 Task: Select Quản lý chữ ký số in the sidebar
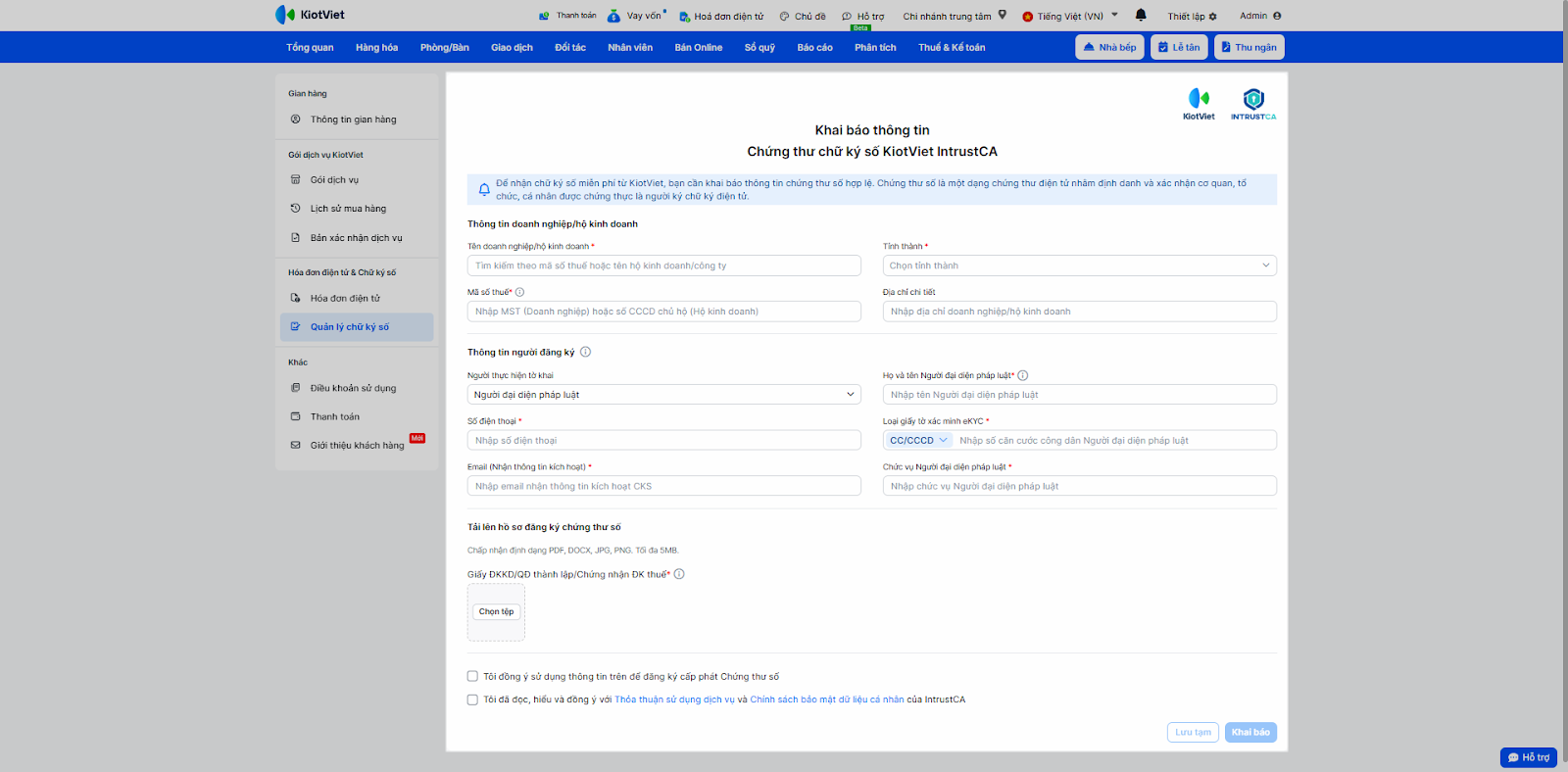coord(357,327)
